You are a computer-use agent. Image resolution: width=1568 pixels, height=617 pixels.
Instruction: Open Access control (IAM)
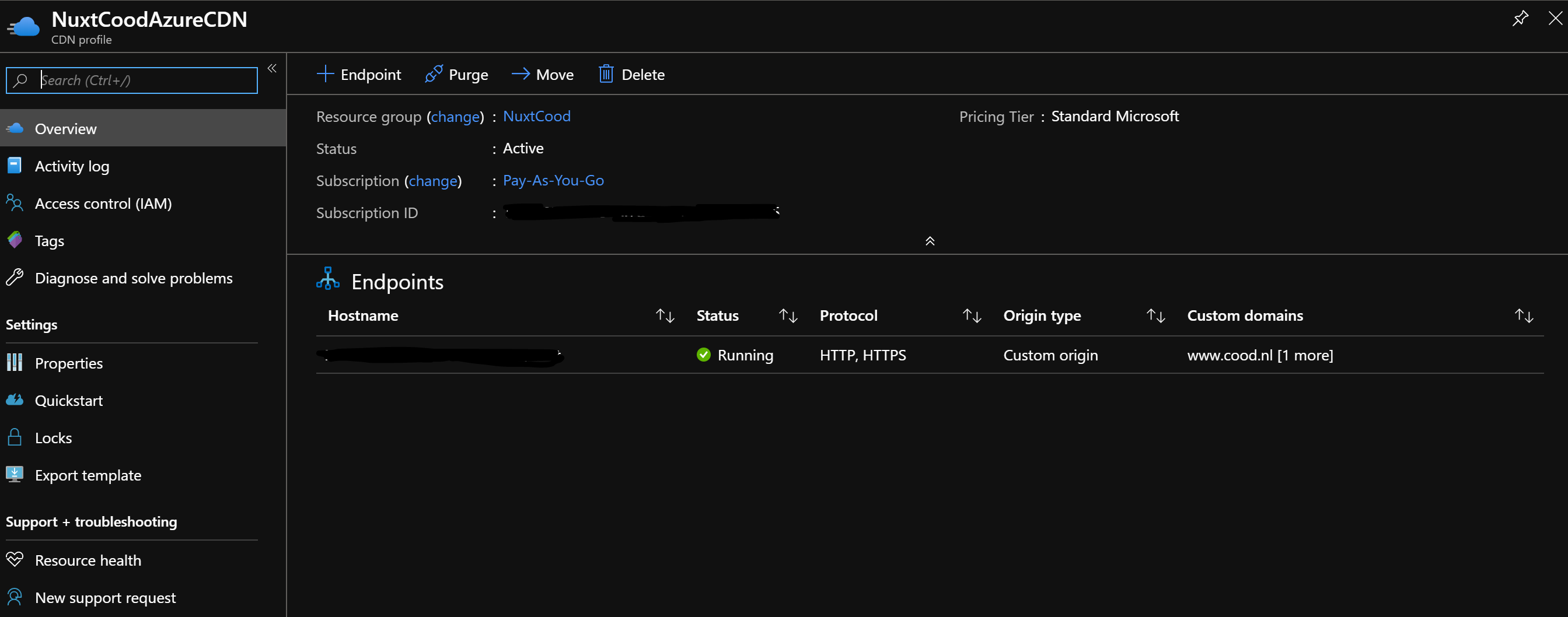pyautogui.click(x=143, y=203)
